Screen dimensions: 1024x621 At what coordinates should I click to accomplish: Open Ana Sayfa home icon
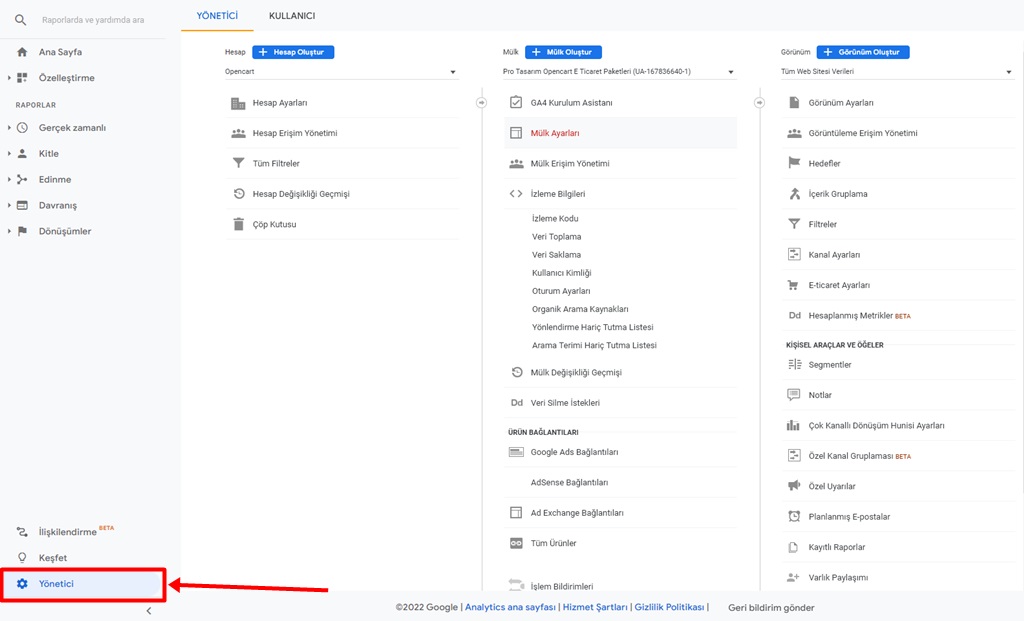pyautogui.click(x=22, y=52)
